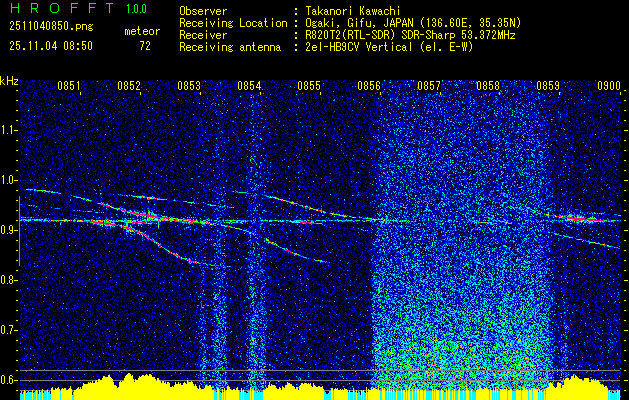The image size is (629, 400).
Task: Click the Receiver label
Action: click(x=203, y=35)
